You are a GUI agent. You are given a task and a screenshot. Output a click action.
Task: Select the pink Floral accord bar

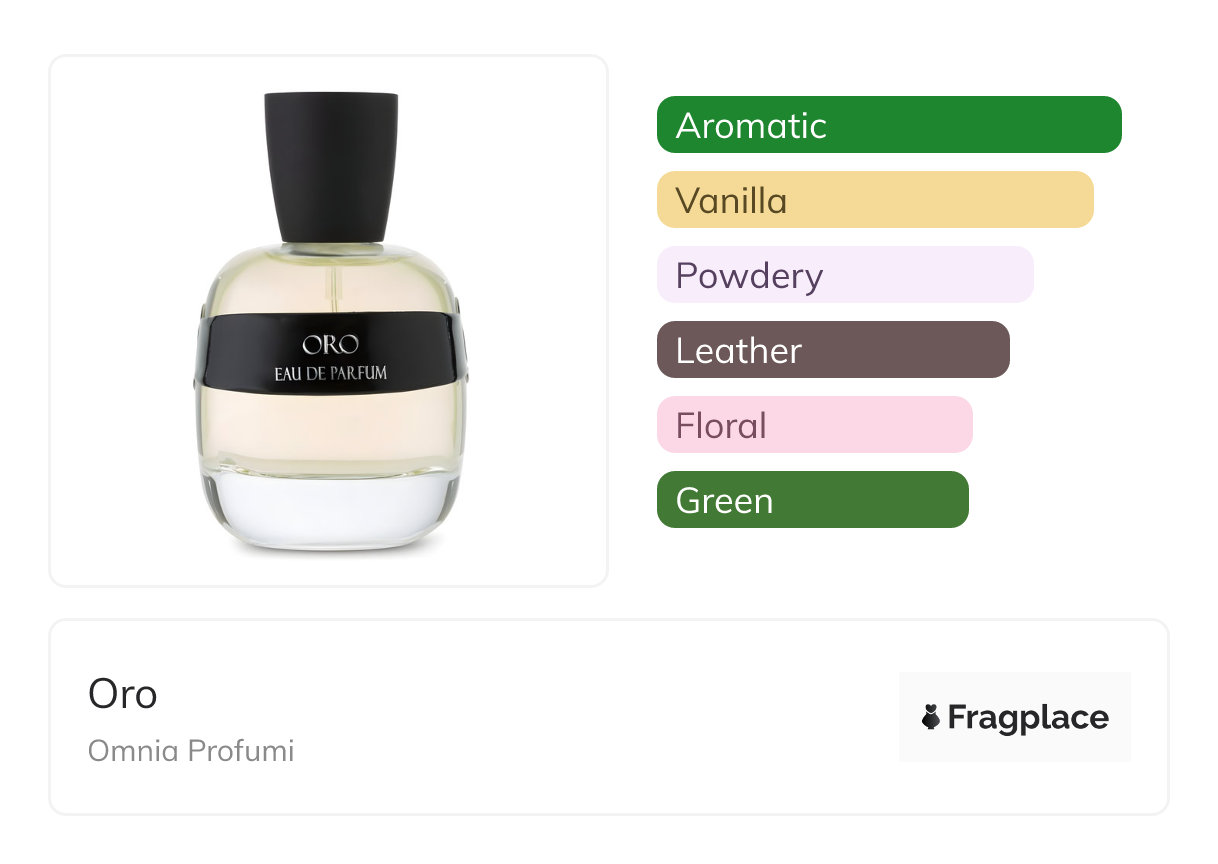815,425
